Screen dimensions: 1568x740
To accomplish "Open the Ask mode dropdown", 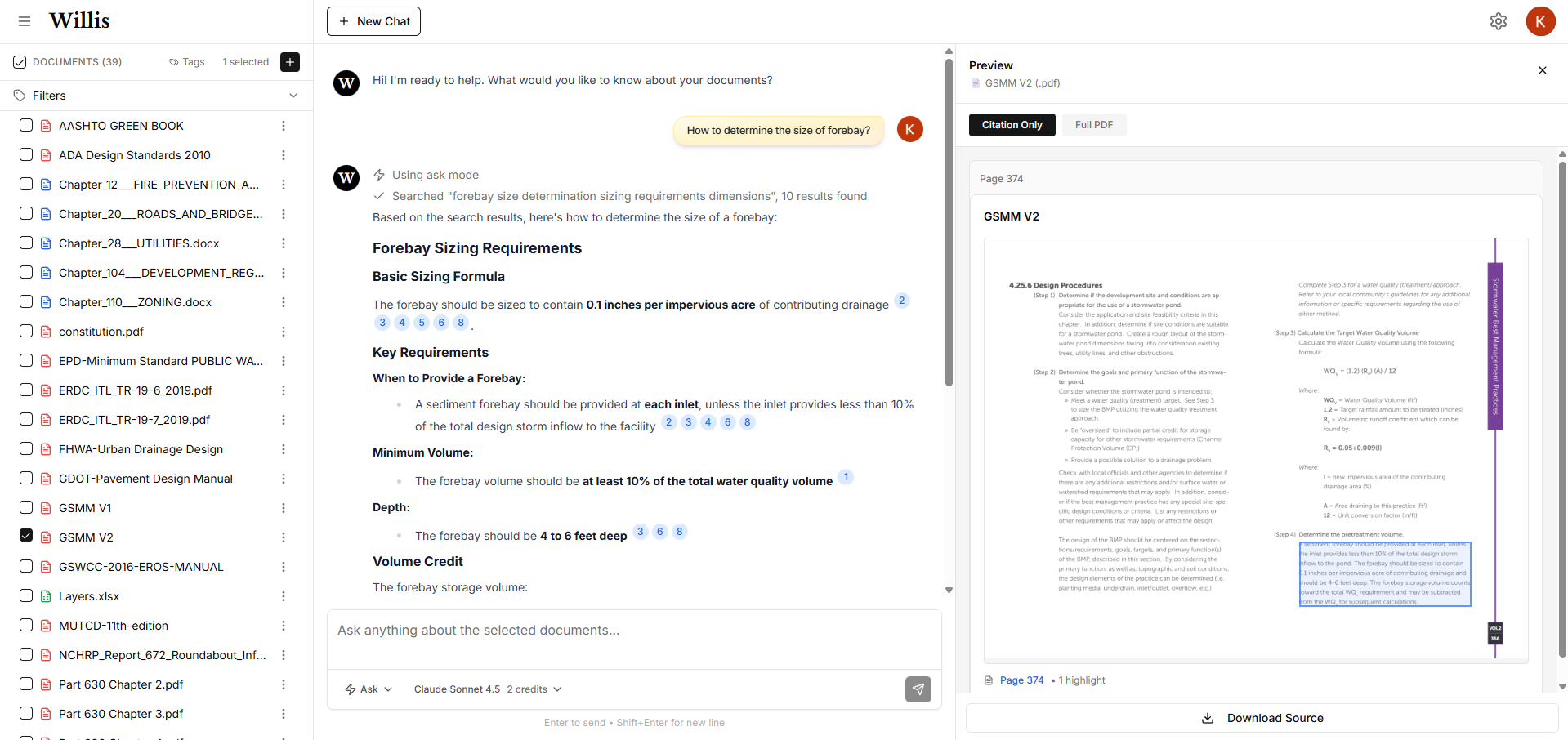I will [368, 689].
